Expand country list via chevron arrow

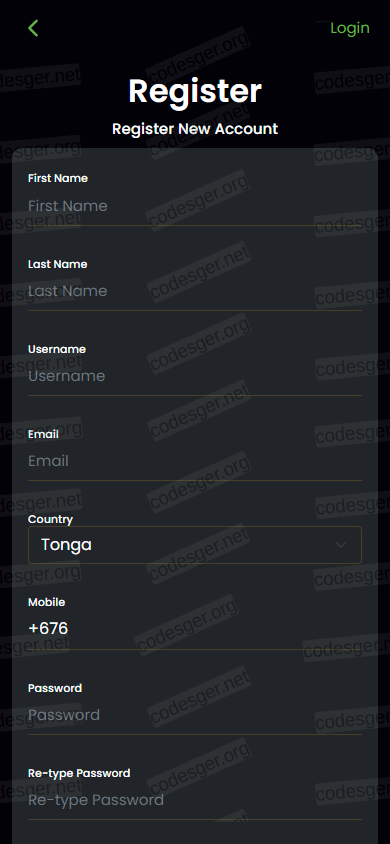[x=341, y=545]
